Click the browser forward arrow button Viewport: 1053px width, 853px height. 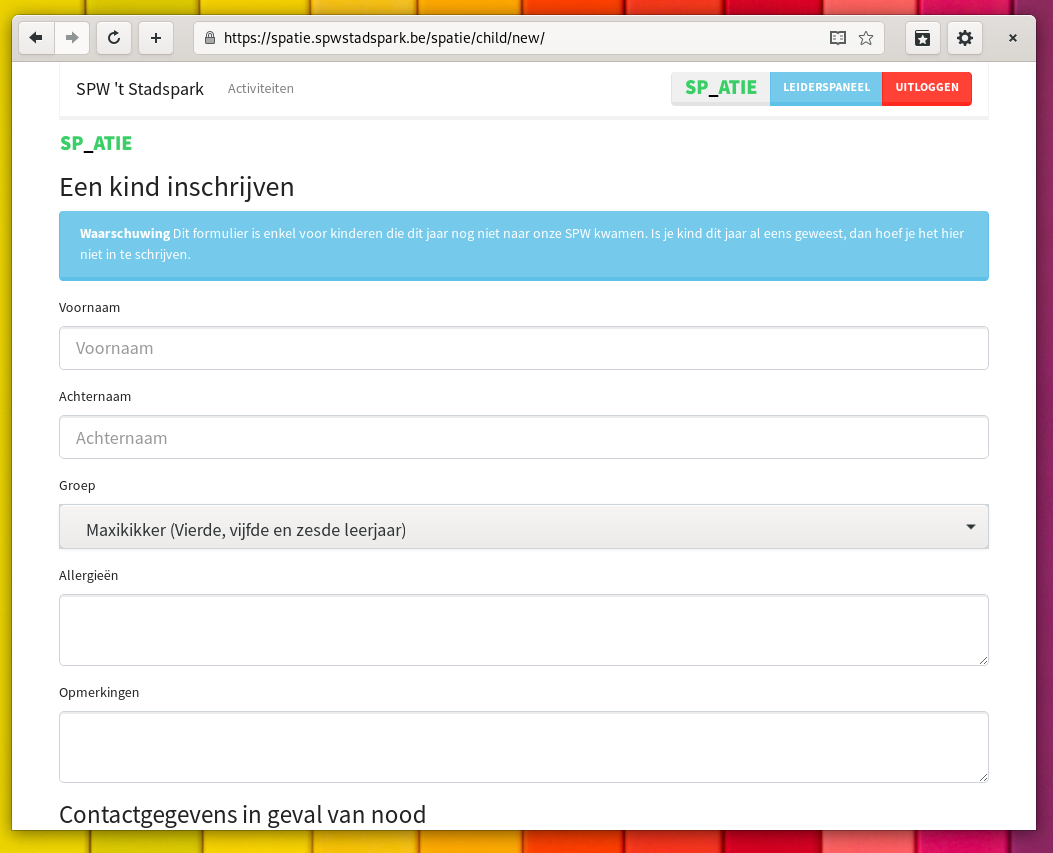coord(72,38)
